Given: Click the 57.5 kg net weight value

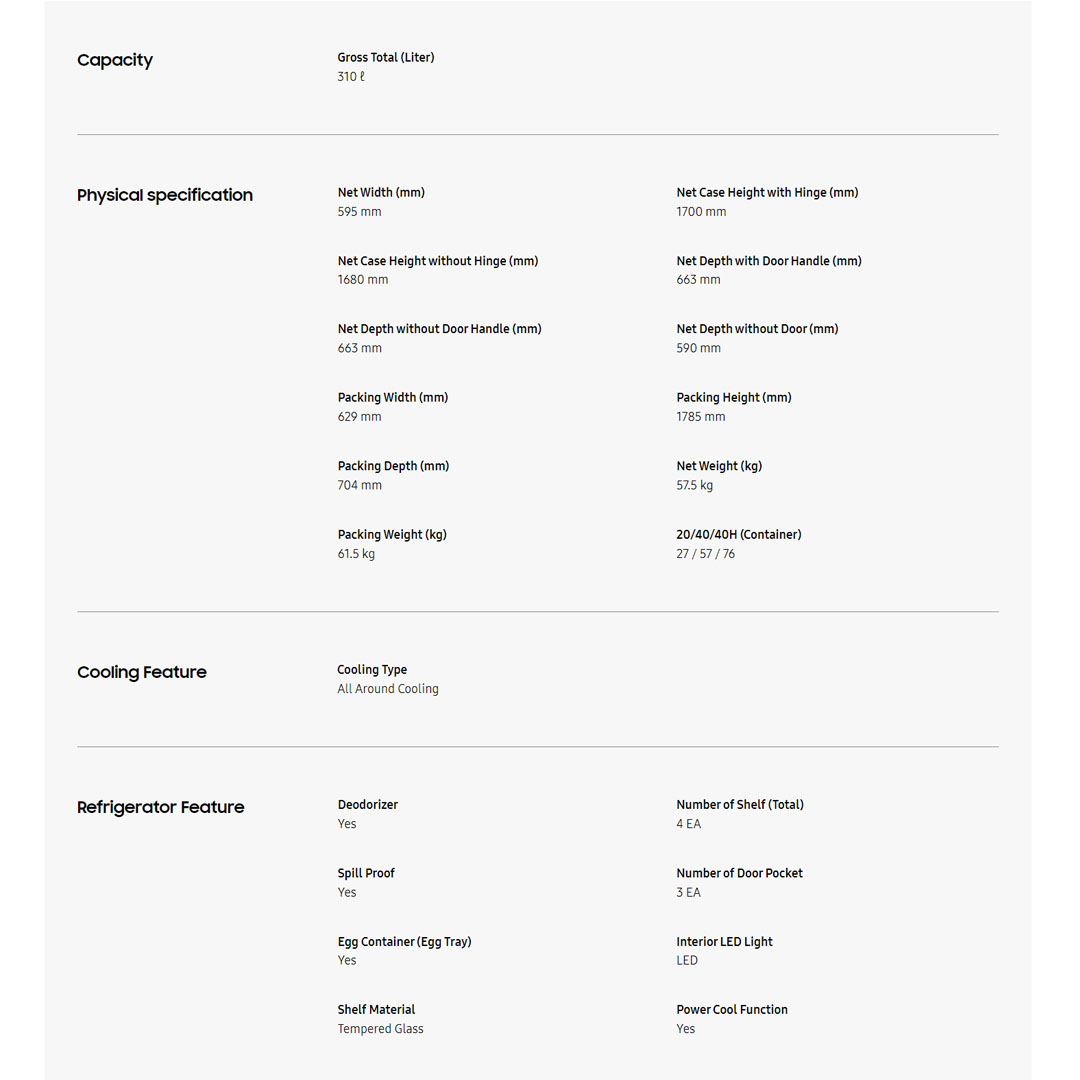Looking at the screenshot, I should (x=694, y=486).
